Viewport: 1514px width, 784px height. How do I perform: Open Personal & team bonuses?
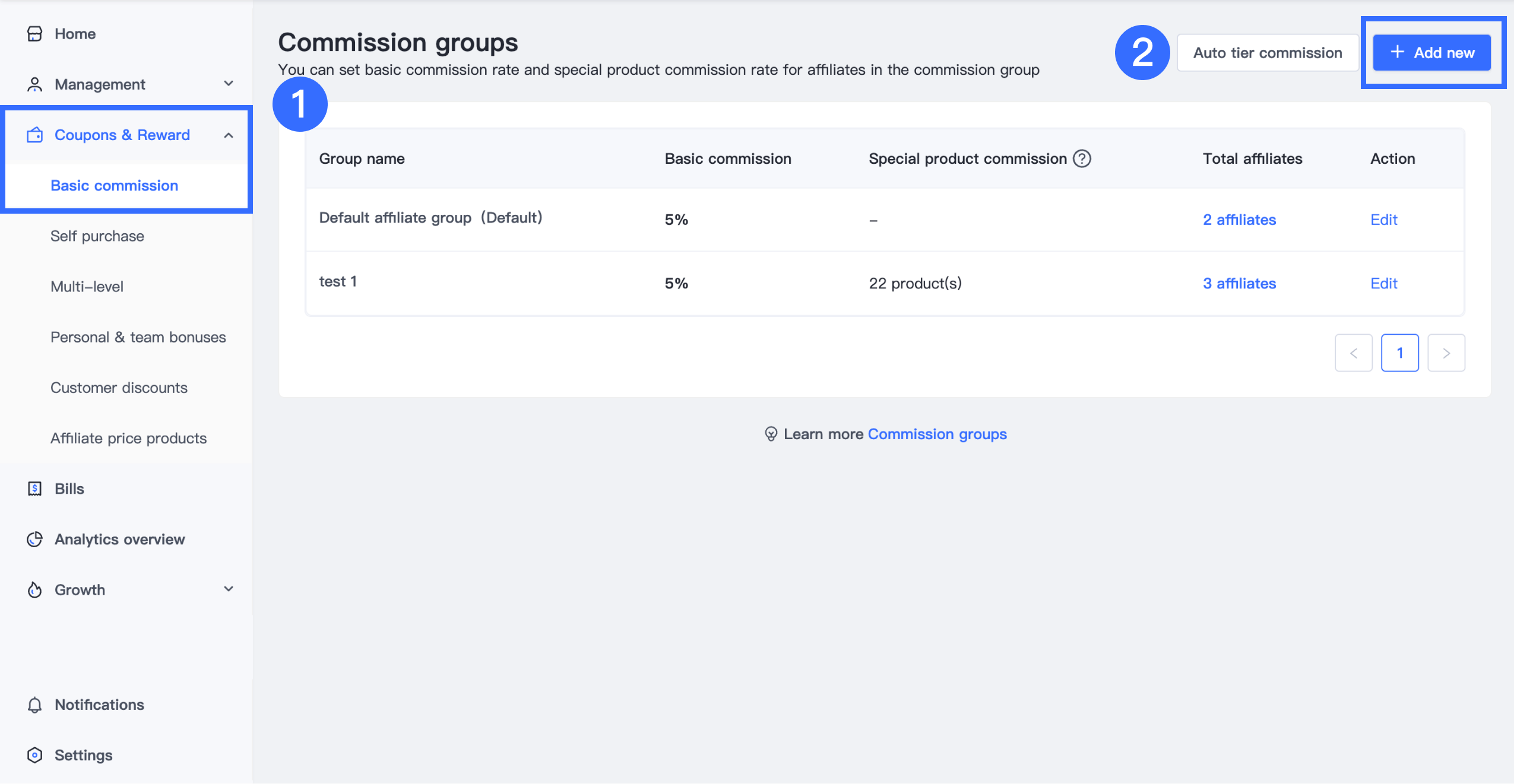pyautogui.click(x=138, y=337)
